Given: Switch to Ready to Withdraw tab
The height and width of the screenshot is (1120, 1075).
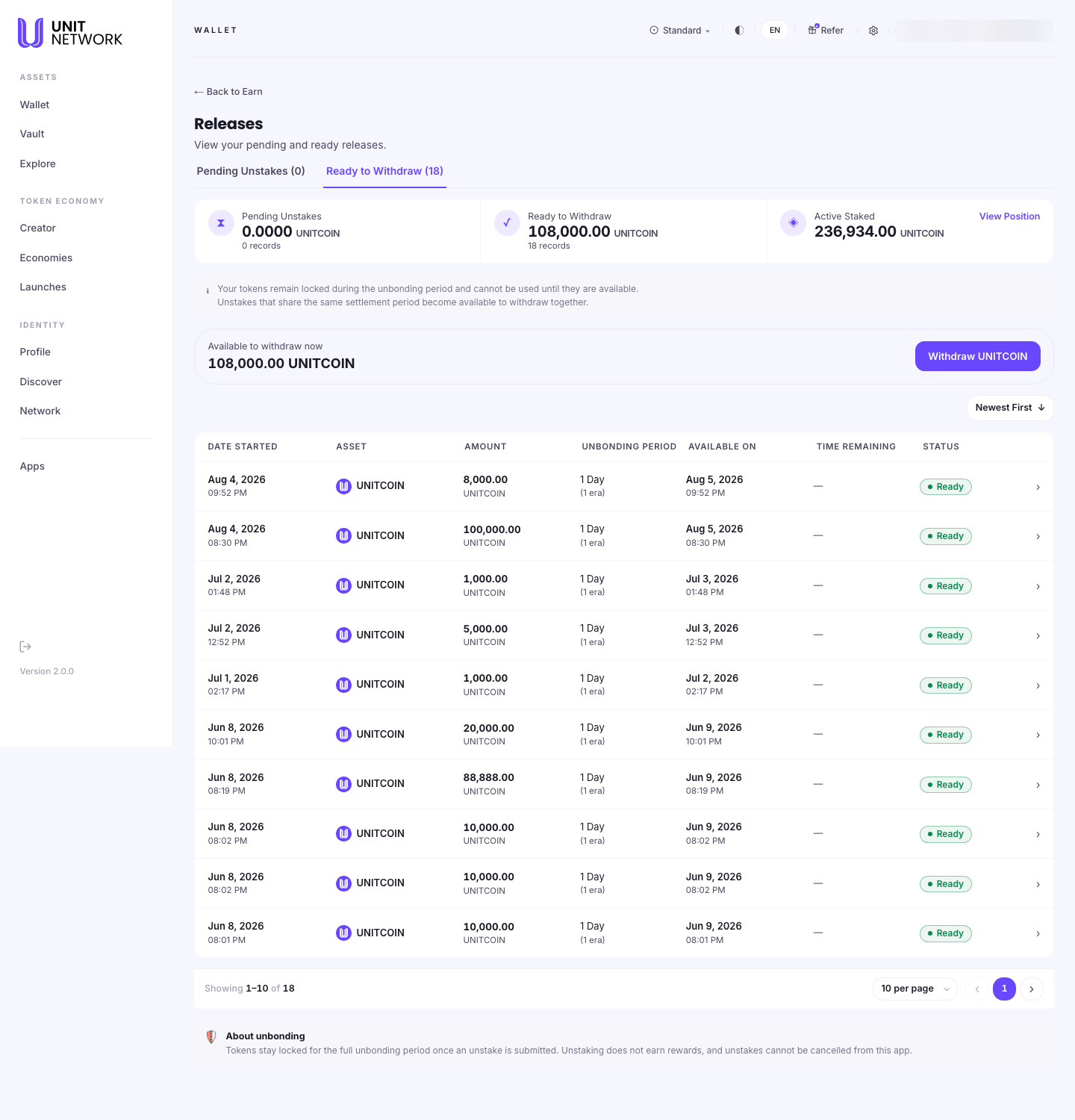Looking at the screenshot, I should click(384, 171).
